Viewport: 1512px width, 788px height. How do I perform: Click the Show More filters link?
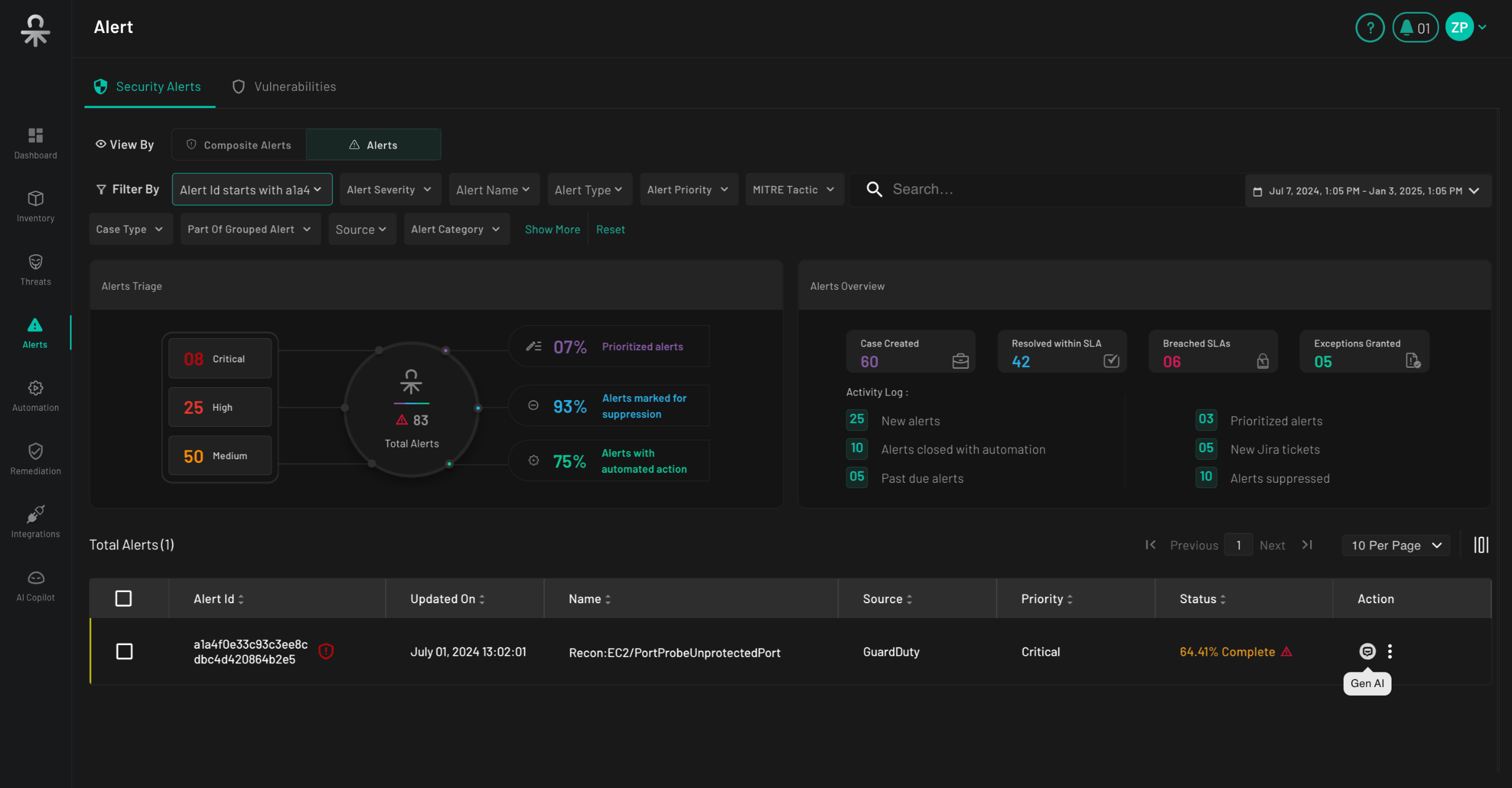click(552, 230)
